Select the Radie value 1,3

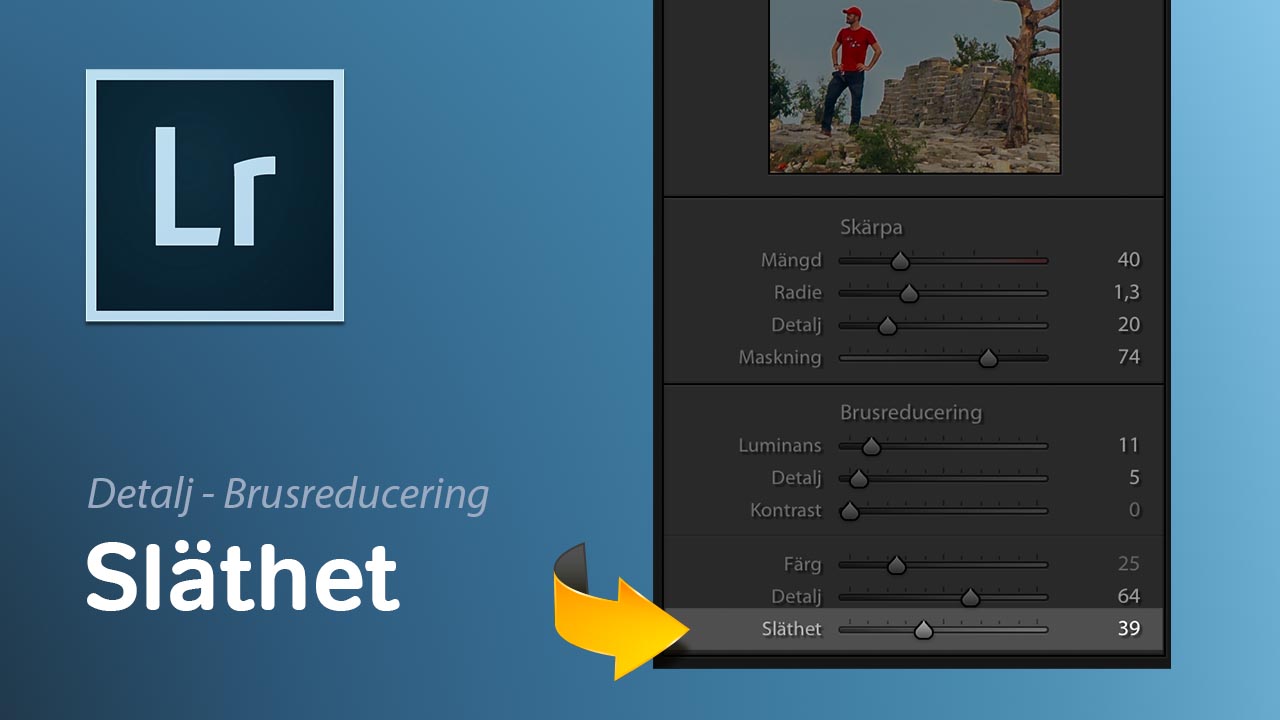(x=1127, y=292)
